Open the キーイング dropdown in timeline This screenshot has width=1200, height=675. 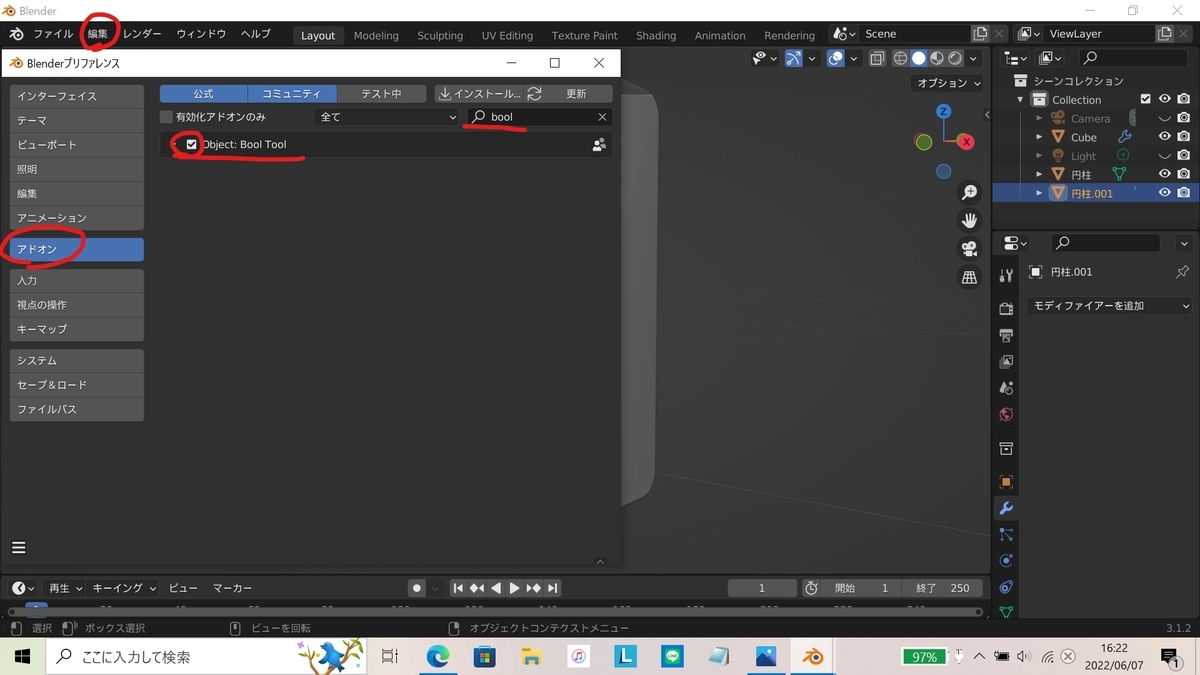coord(125,588)
